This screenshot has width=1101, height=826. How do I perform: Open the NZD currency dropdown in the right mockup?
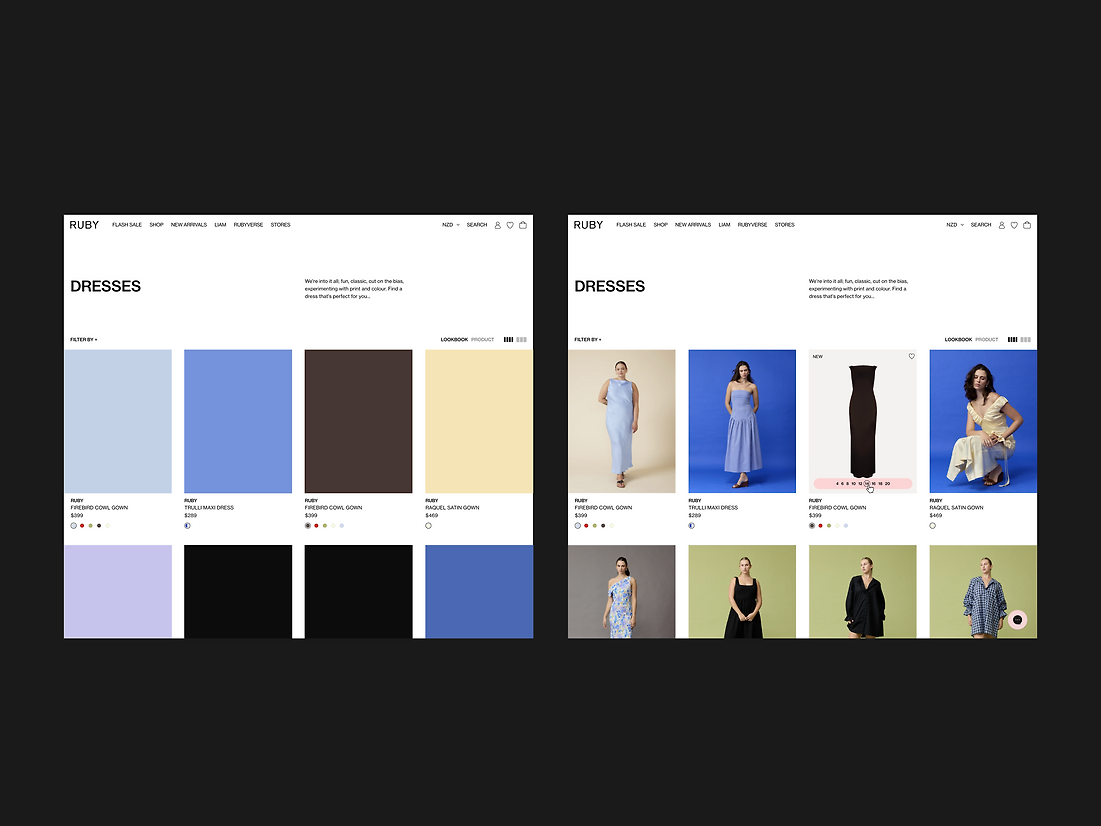955,225
